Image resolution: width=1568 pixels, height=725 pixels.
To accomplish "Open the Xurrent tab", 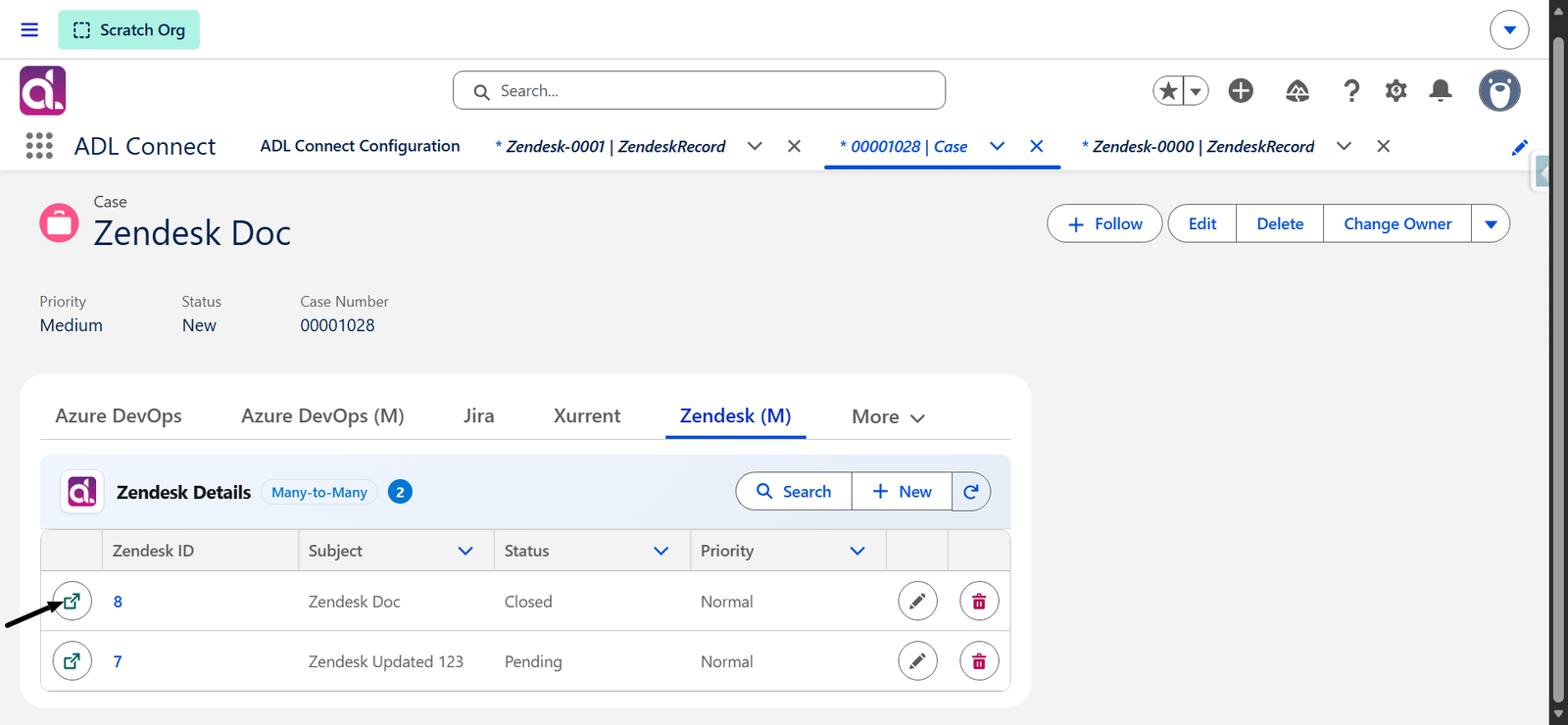I will point(587,415).
